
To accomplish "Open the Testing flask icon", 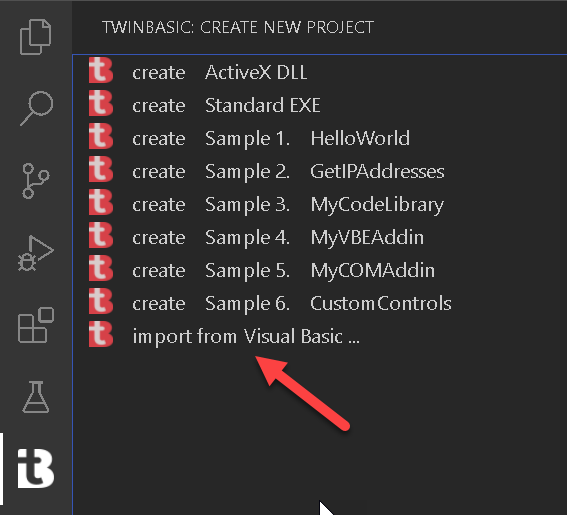I will (x=35, y=397).
